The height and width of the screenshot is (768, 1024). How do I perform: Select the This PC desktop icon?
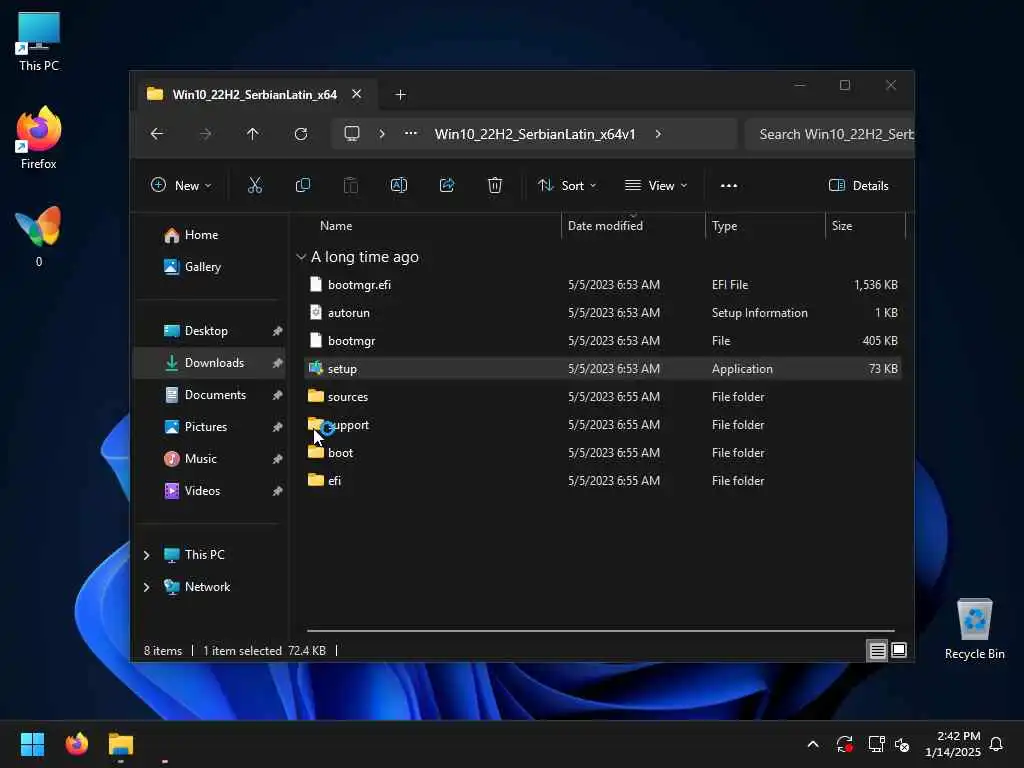click(39, 41)
